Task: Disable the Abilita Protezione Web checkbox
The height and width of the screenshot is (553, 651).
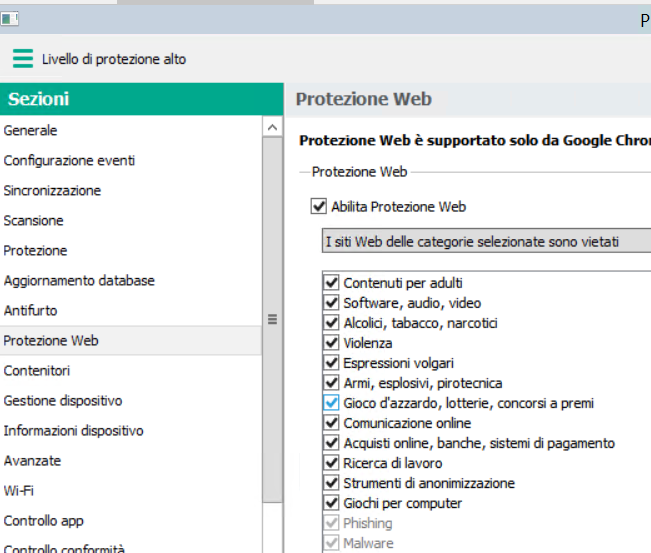Action: [319, 207]
